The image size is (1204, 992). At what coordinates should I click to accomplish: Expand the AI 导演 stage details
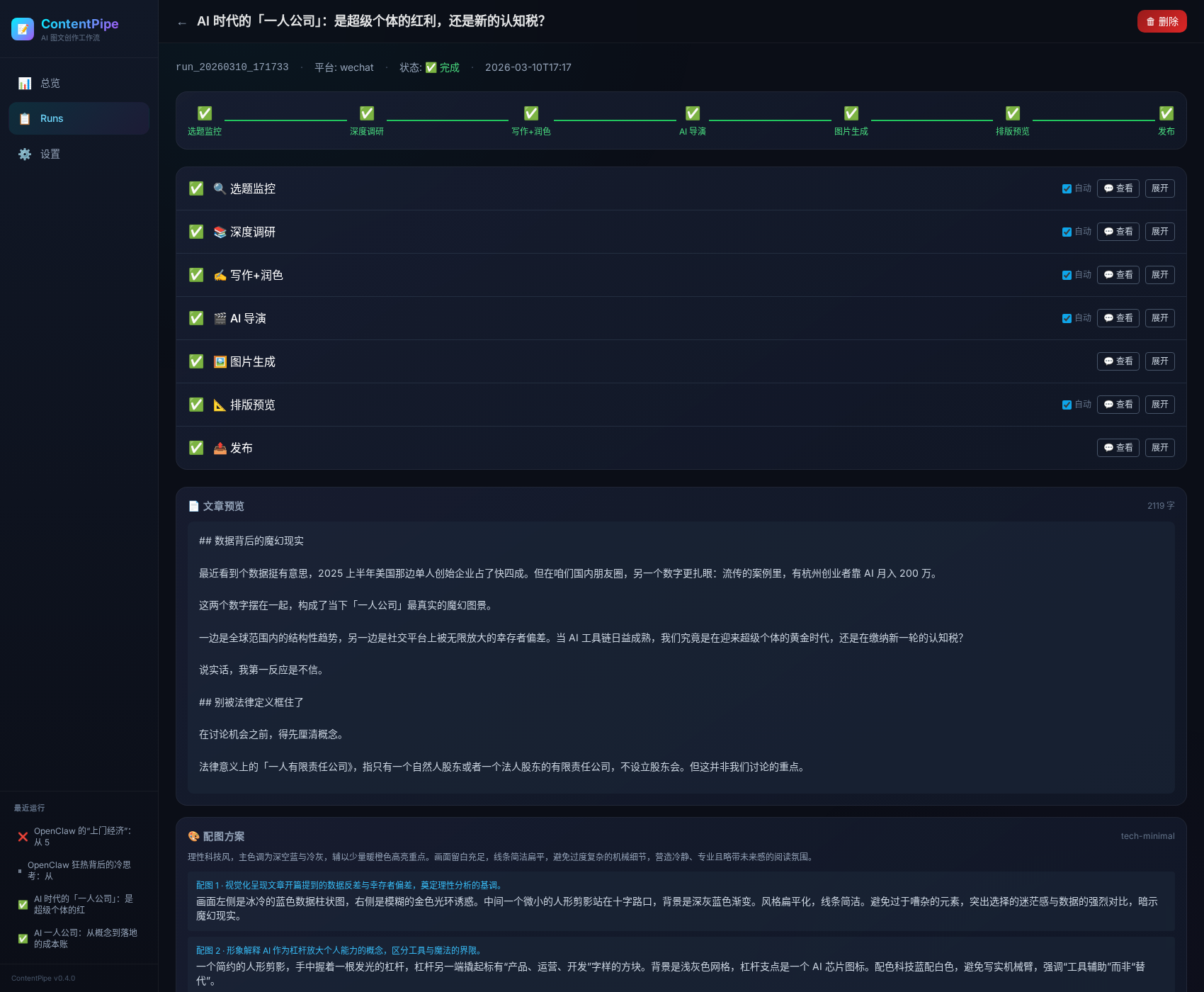point(1159,318)
